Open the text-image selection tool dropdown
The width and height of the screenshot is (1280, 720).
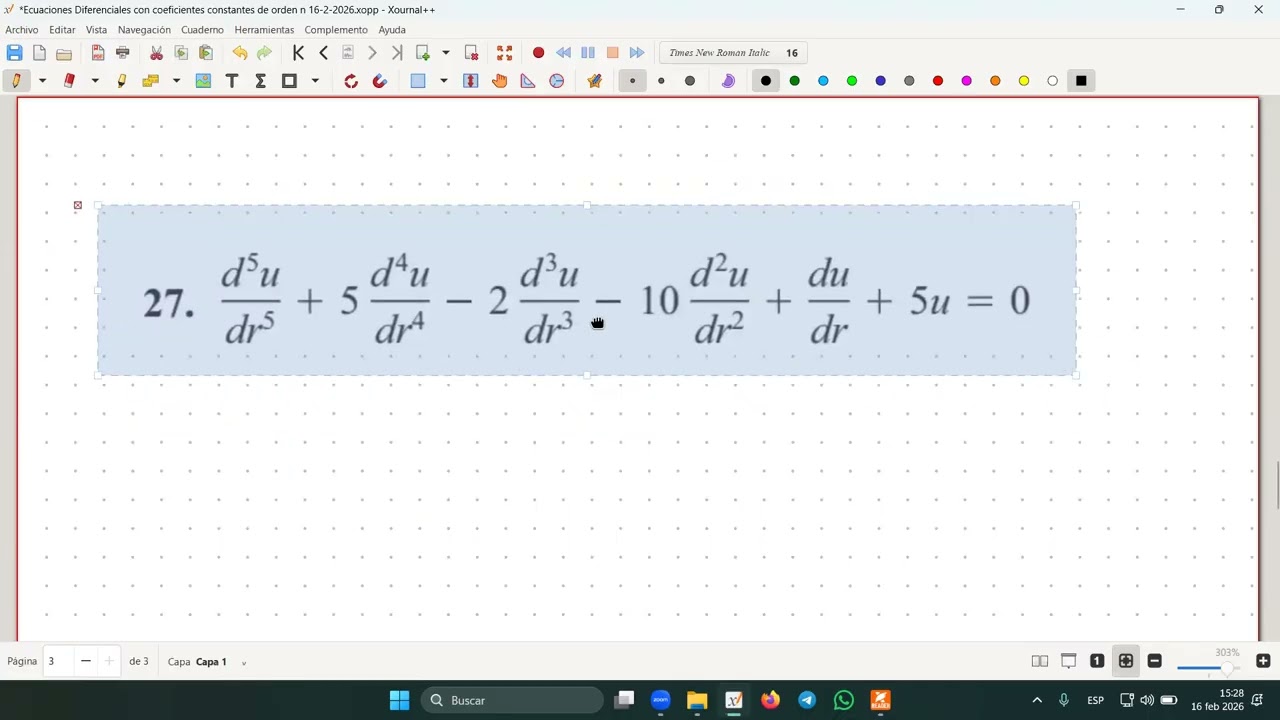point(176,81)
